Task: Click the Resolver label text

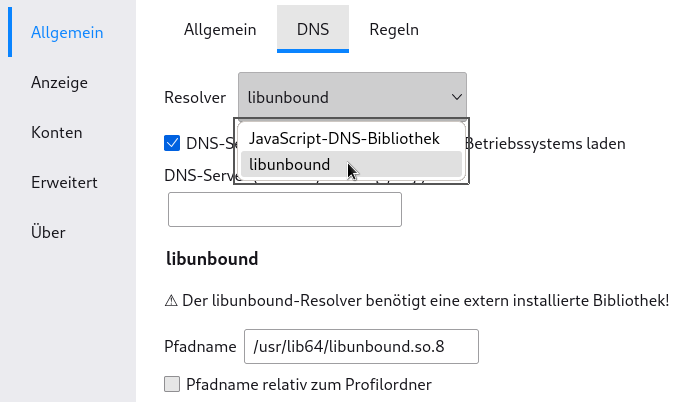Action: point(195,97)
